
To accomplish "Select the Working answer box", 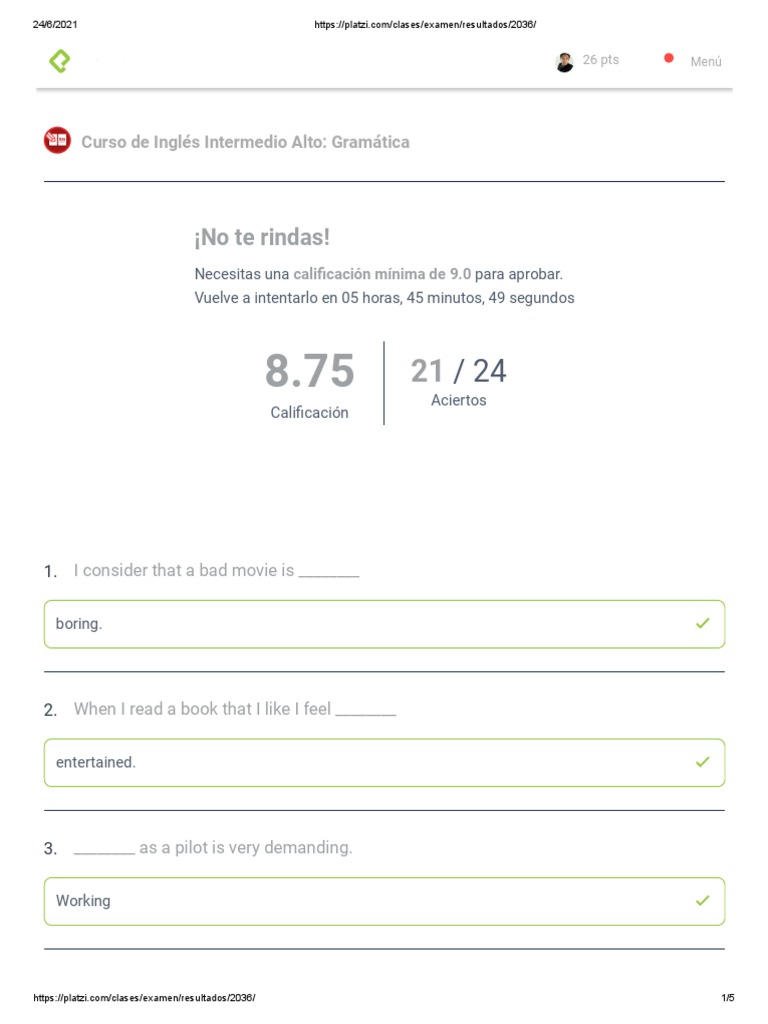I will pyautogui.click(x=385, y=901).
